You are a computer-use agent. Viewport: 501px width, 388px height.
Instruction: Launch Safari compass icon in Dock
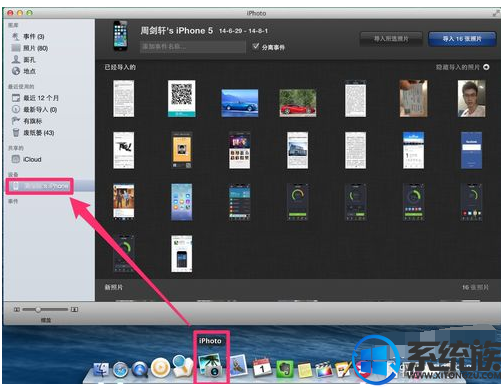pyautogui.click(x=121, y=369)
